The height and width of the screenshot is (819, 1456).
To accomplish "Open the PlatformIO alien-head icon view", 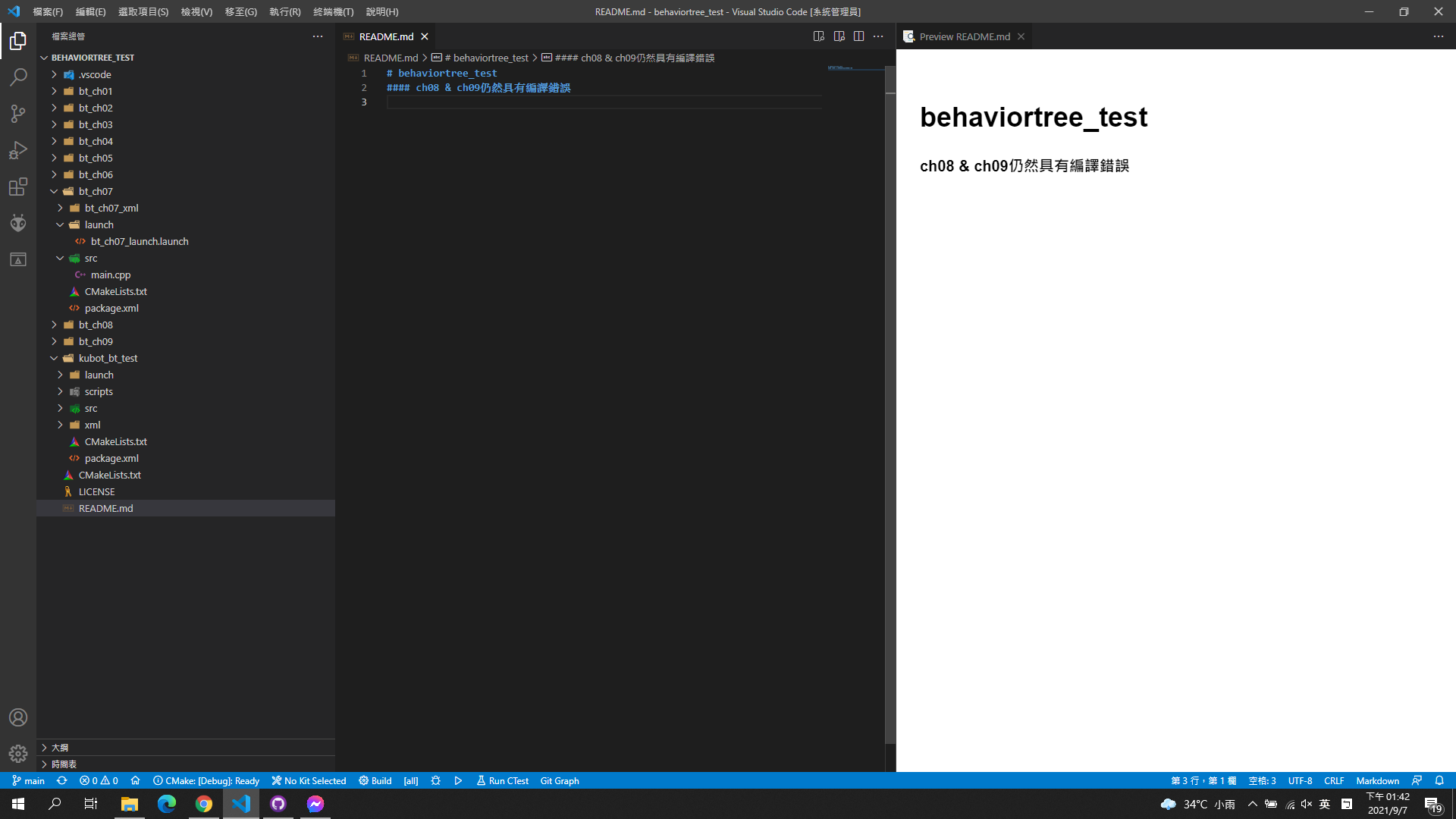I will pos(18,223).
